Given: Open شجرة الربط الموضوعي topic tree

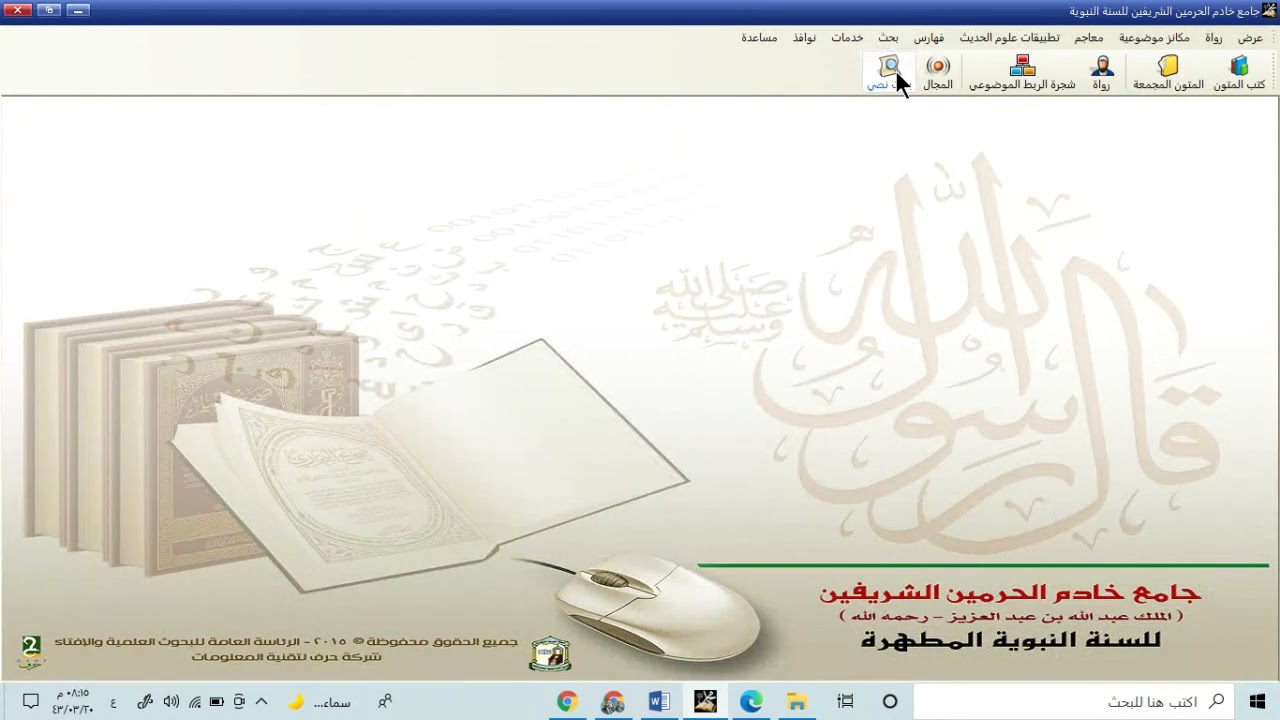Looking at the screenshot, I should pyautogui.click(x=1022, y=73).
